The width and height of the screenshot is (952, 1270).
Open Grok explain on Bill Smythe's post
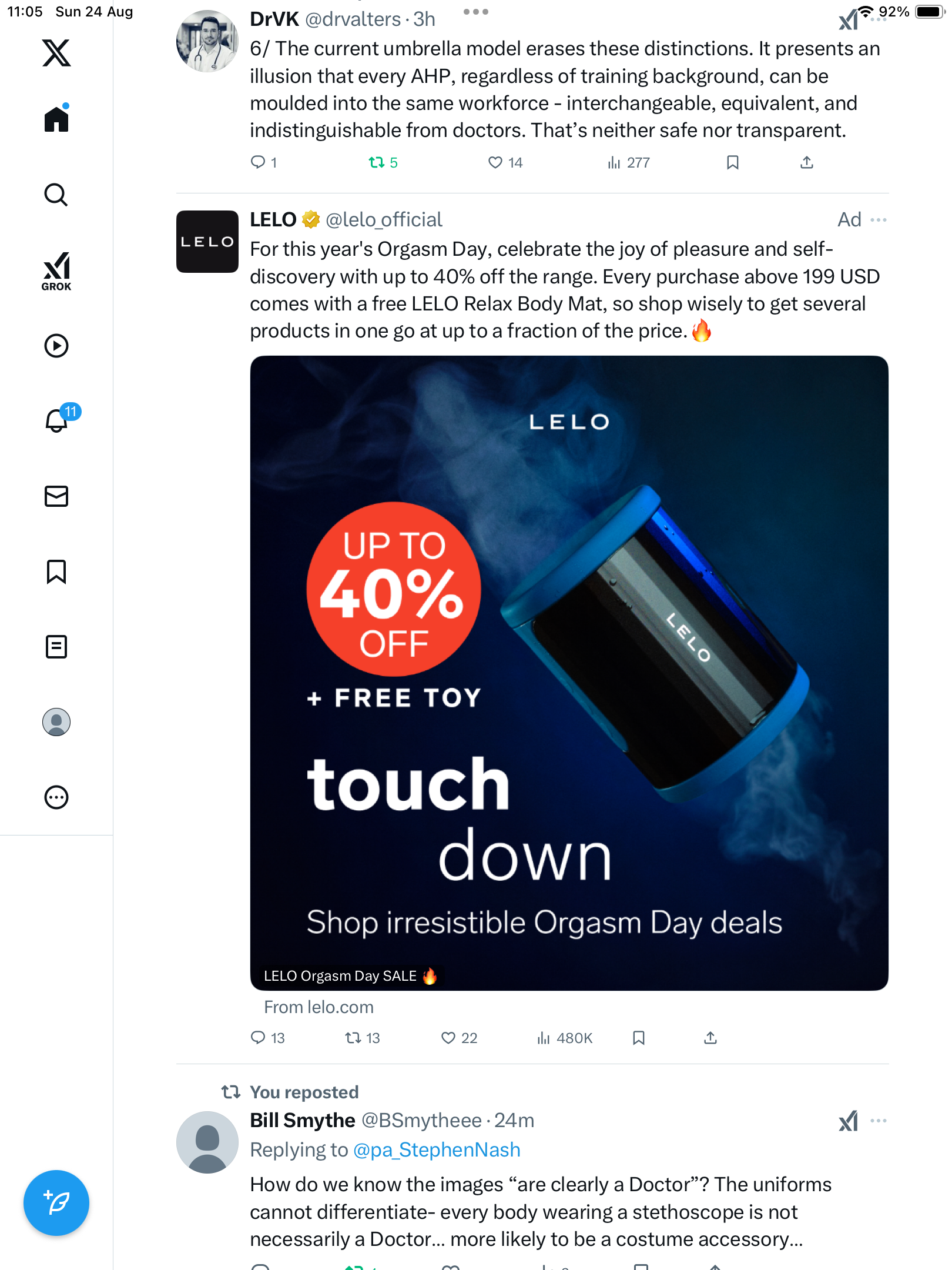(x=848, y=1121)
